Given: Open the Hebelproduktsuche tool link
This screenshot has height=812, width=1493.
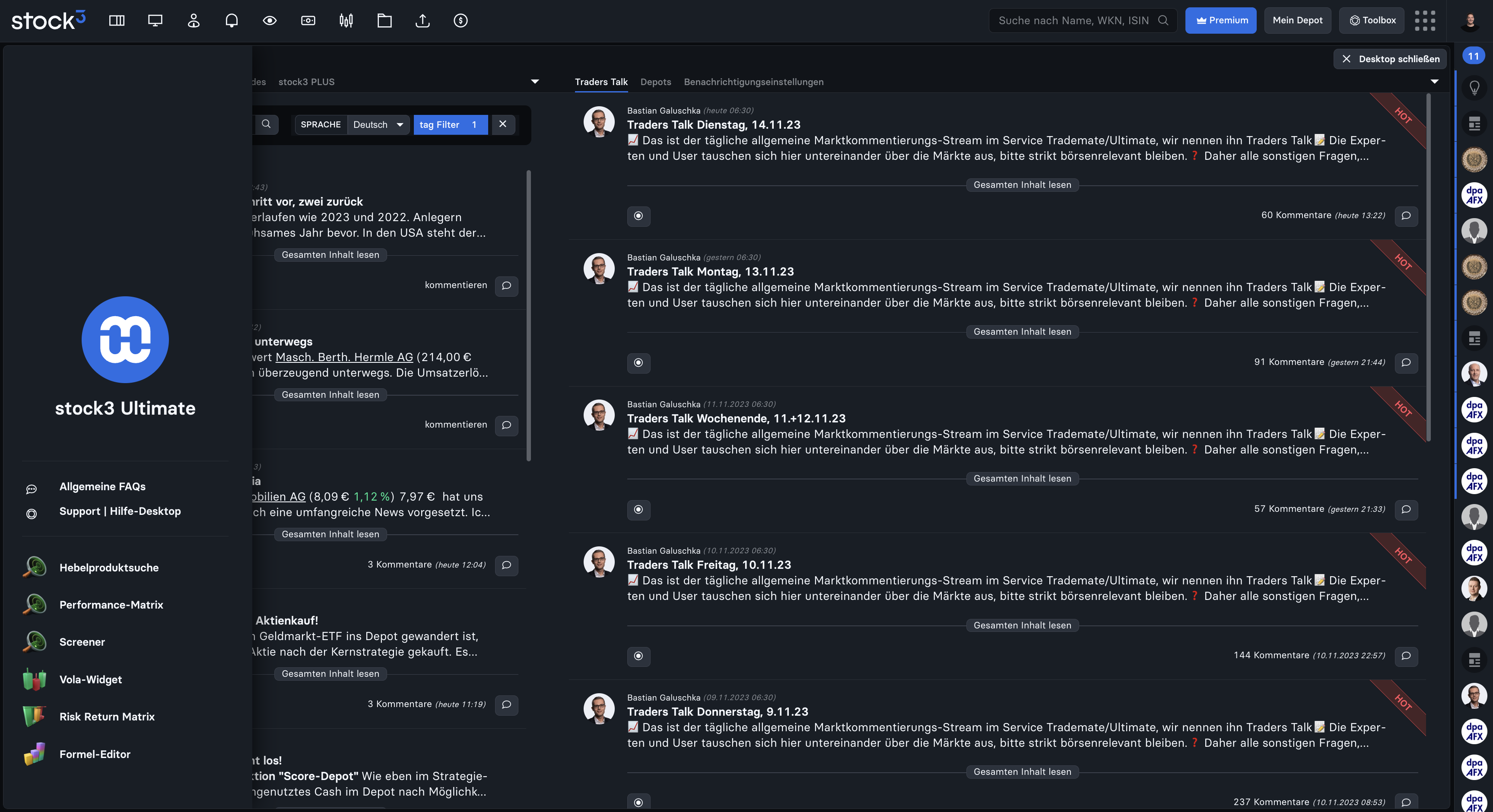Looking at the screenshot, I should coord(109,568).
